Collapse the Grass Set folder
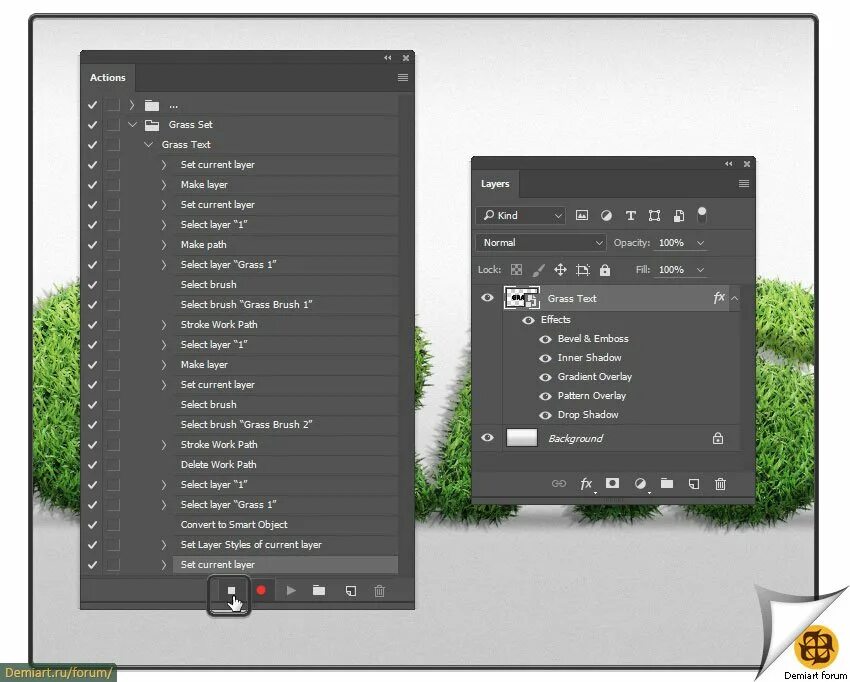850x682 pixels. click(x=132, y=125)
